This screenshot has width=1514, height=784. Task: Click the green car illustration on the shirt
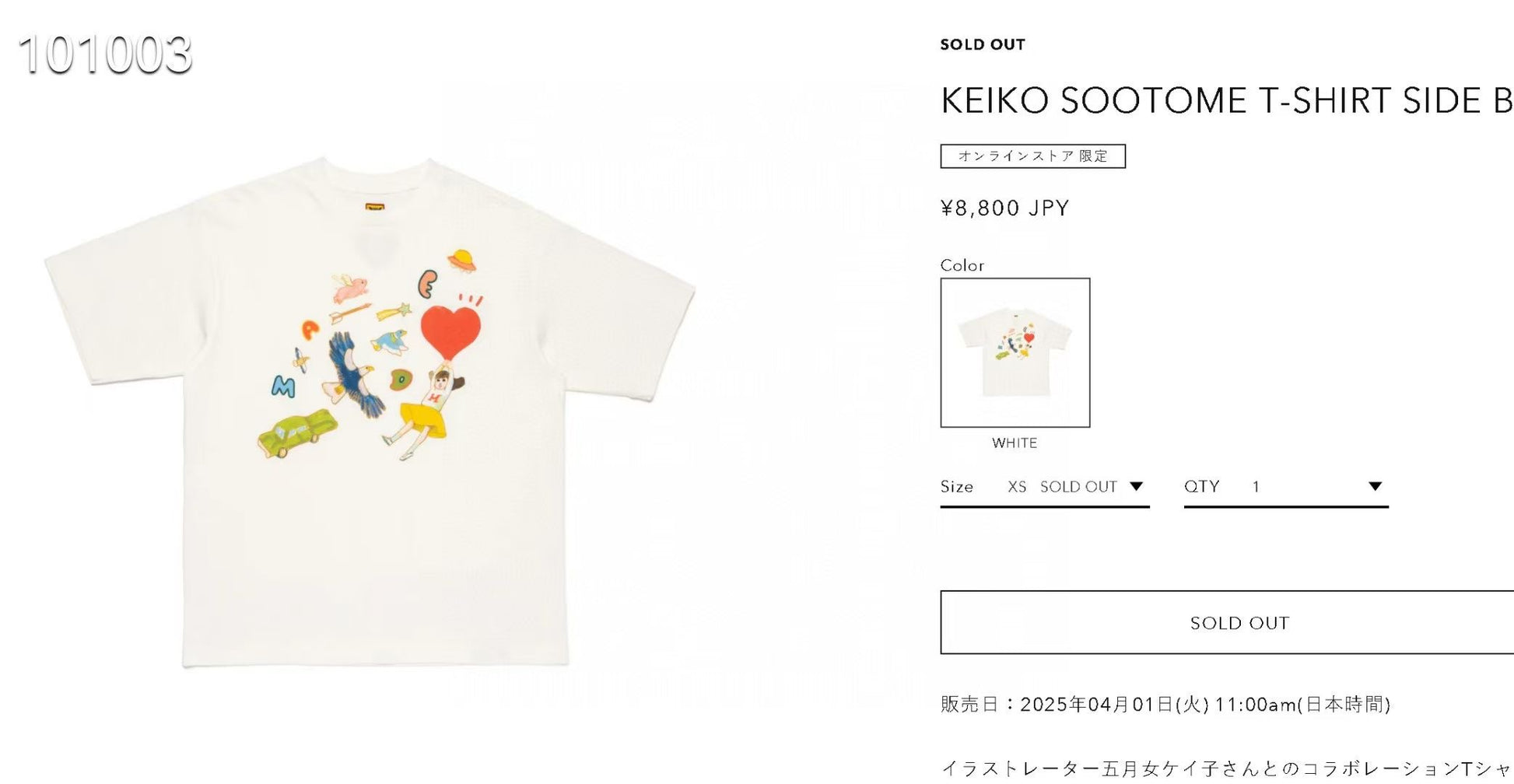(x=297, y=433)
